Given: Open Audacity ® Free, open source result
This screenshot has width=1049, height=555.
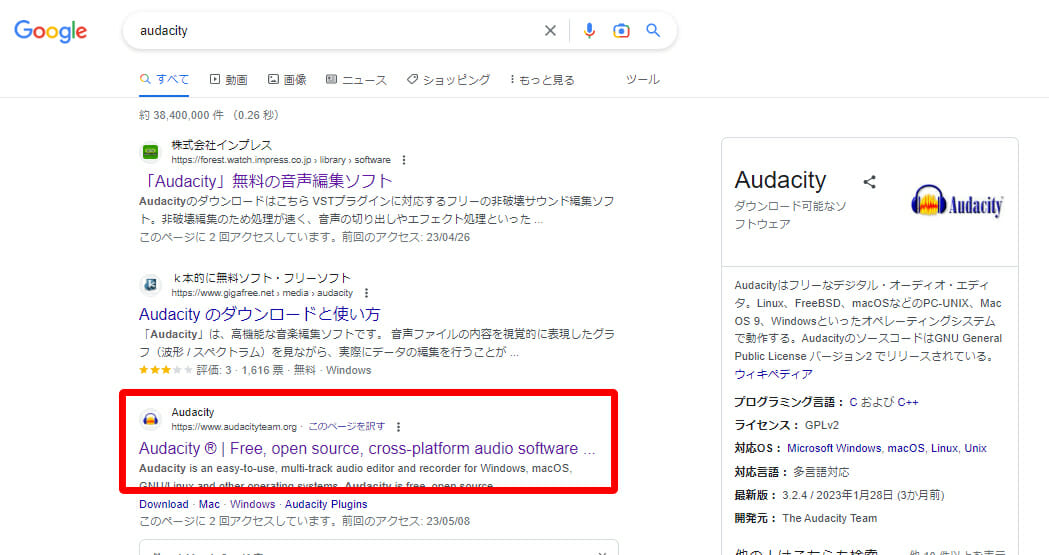Looking at the screenshot, I should pos(367,449).
